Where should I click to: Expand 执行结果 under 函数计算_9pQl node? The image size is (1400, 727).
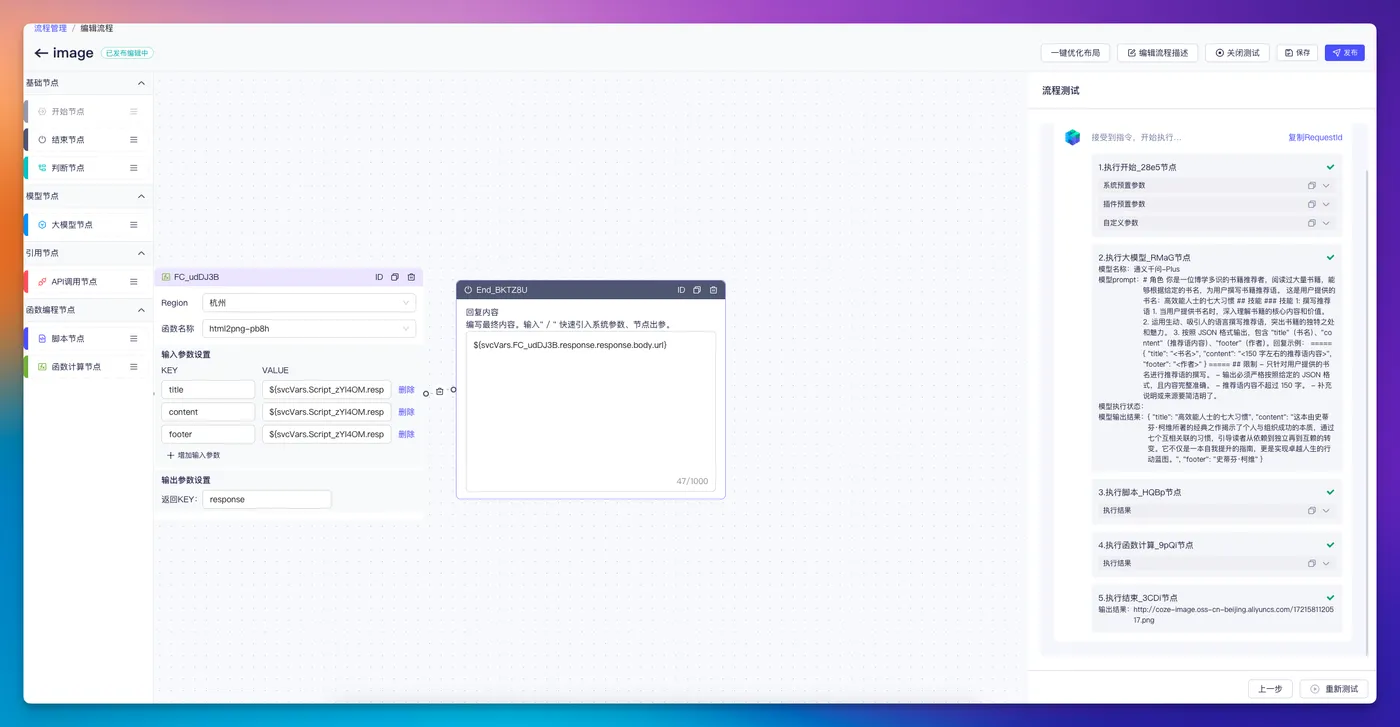1327,563
